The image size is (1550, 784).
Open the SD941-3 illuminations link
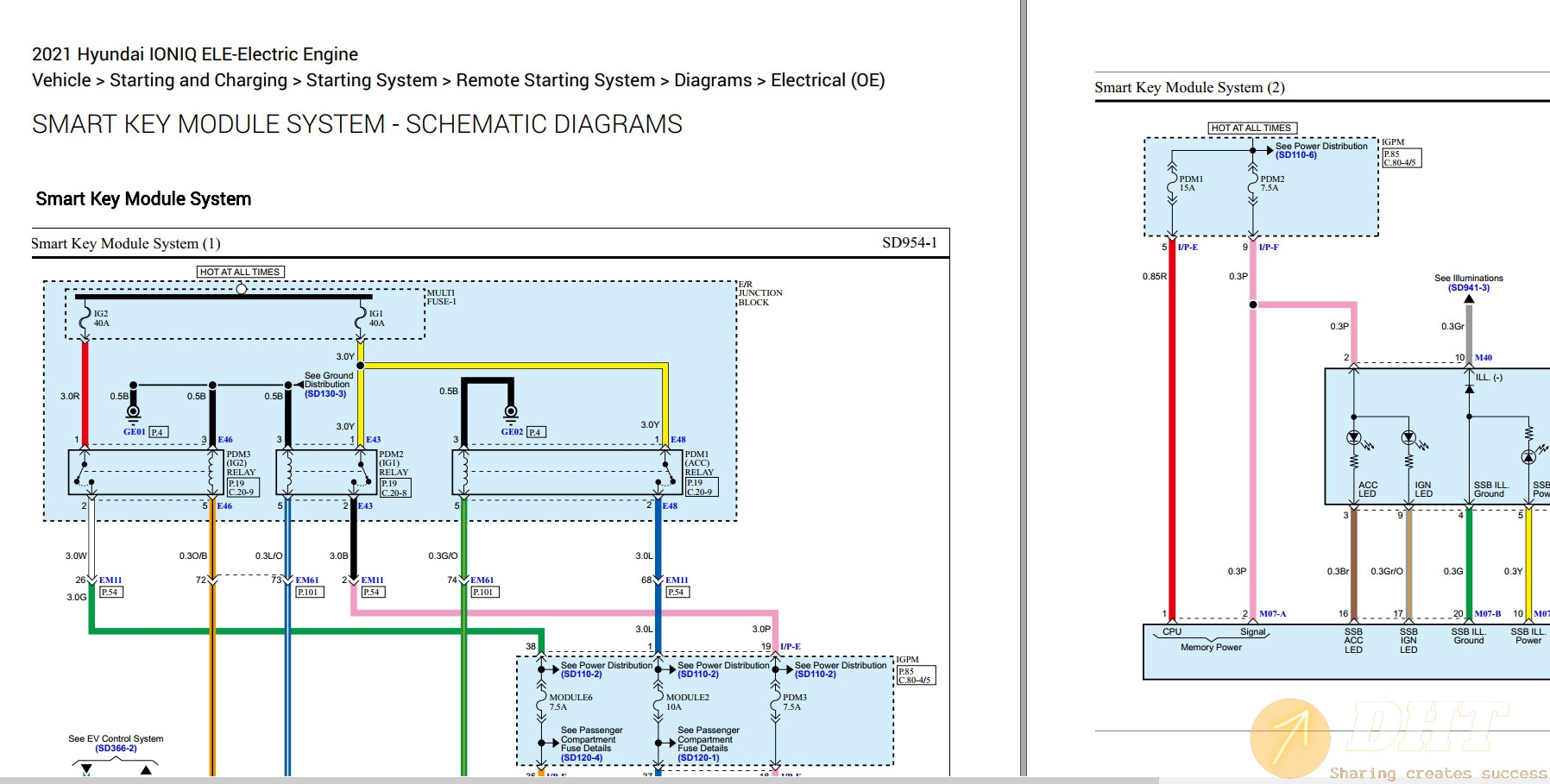1469,288
